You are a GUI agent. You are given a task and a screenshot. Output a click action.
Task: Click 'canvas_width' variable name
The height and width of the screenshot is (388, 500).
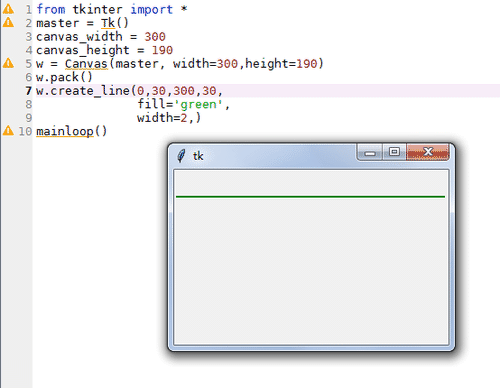point(79,37)
